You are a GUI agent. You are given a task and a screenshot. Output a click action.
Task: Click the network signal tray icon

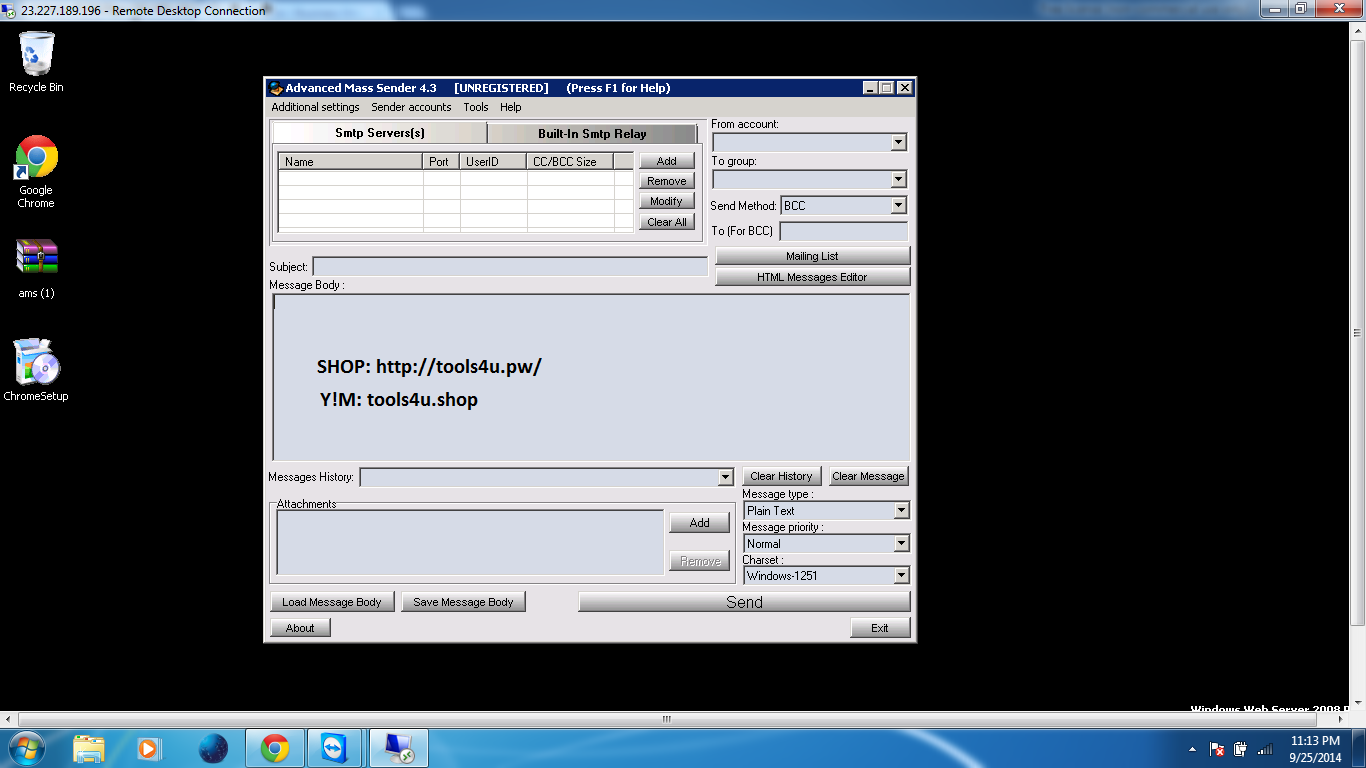coord(1265,749)
